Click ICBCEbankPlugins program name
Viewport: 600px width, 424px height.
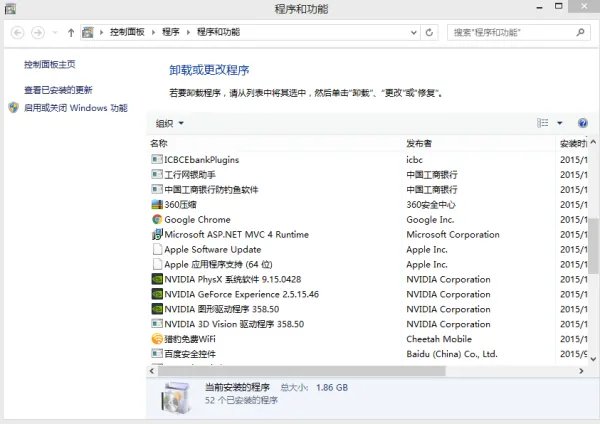point(201,160)
